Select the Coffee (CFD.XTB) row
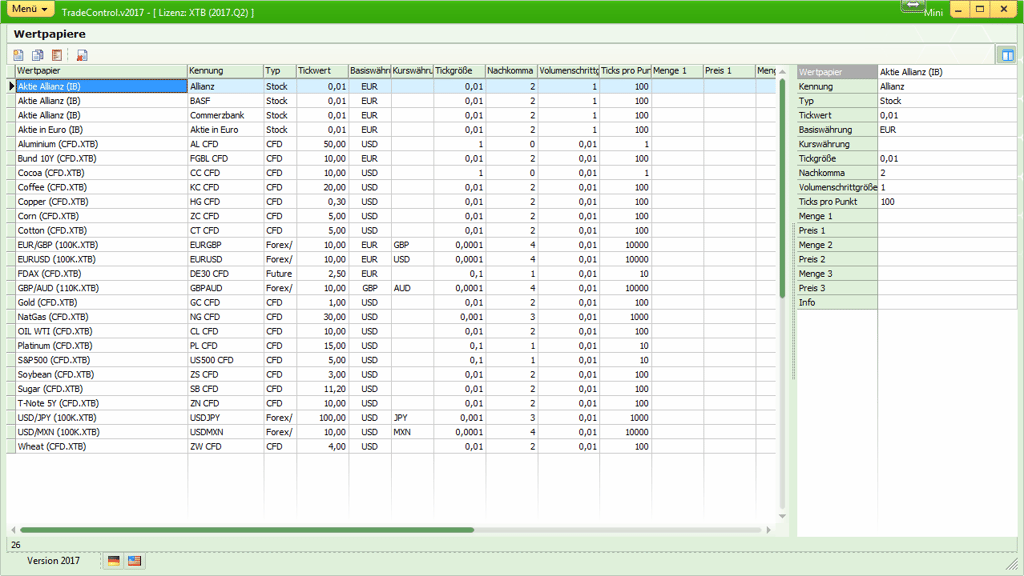The image size is (1024, 576). click(x=391, y=187)
